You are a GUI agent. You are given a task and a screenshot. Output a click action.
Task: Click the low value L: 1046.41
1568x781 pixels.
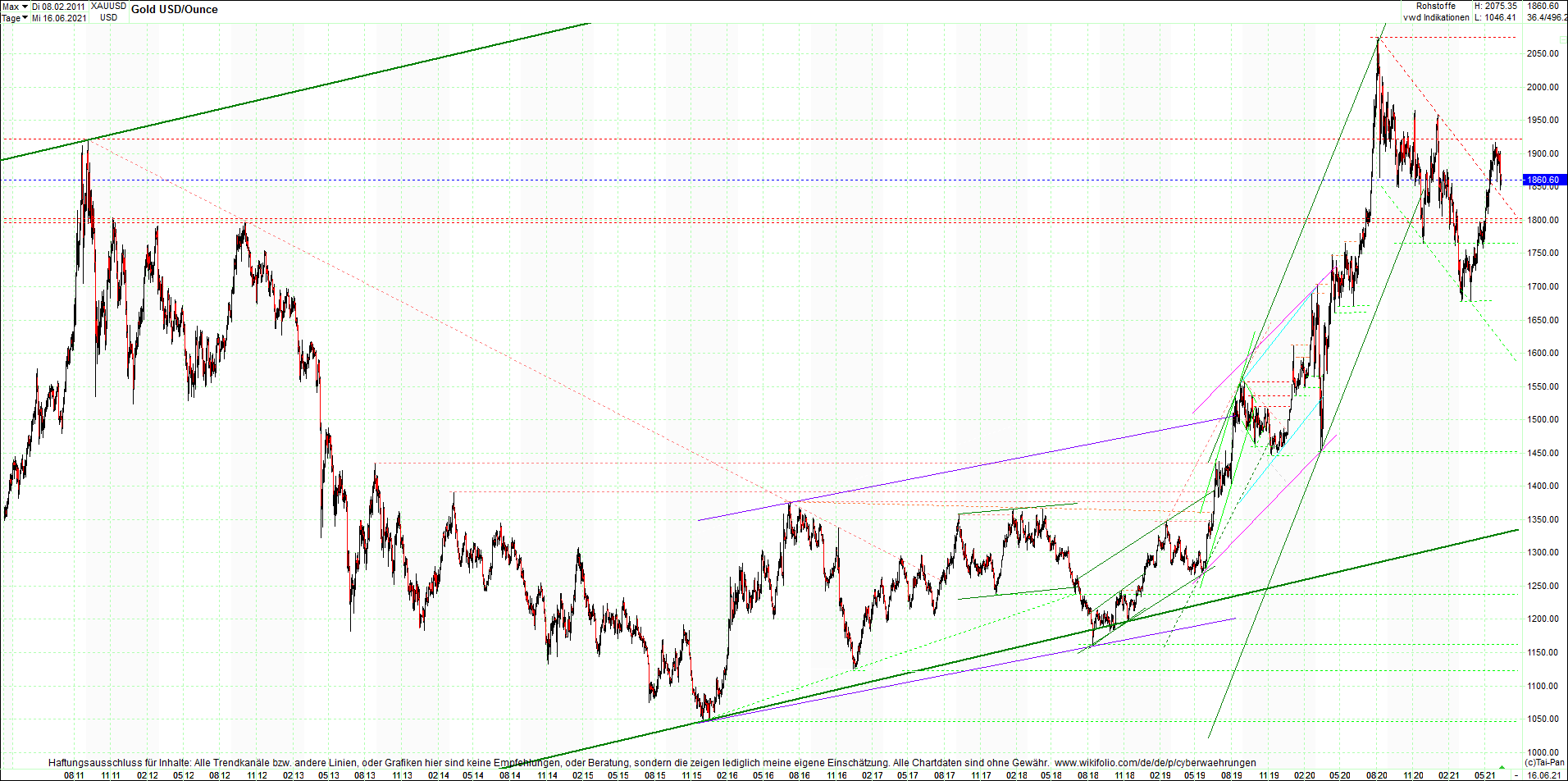click(1496, 18)
